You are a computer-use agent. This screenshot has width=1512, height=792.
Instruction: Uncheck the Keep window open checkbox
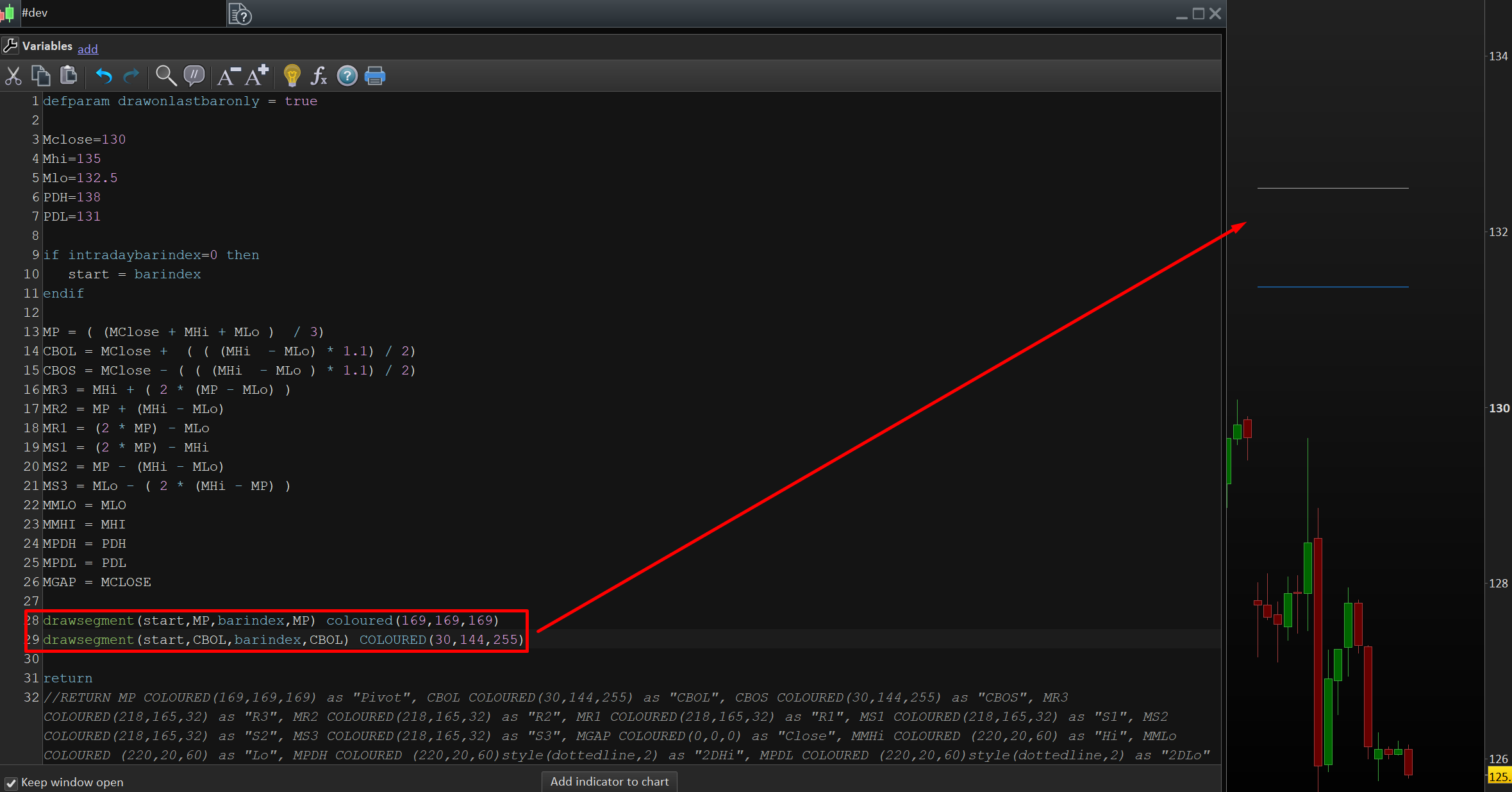pos(11,783)
